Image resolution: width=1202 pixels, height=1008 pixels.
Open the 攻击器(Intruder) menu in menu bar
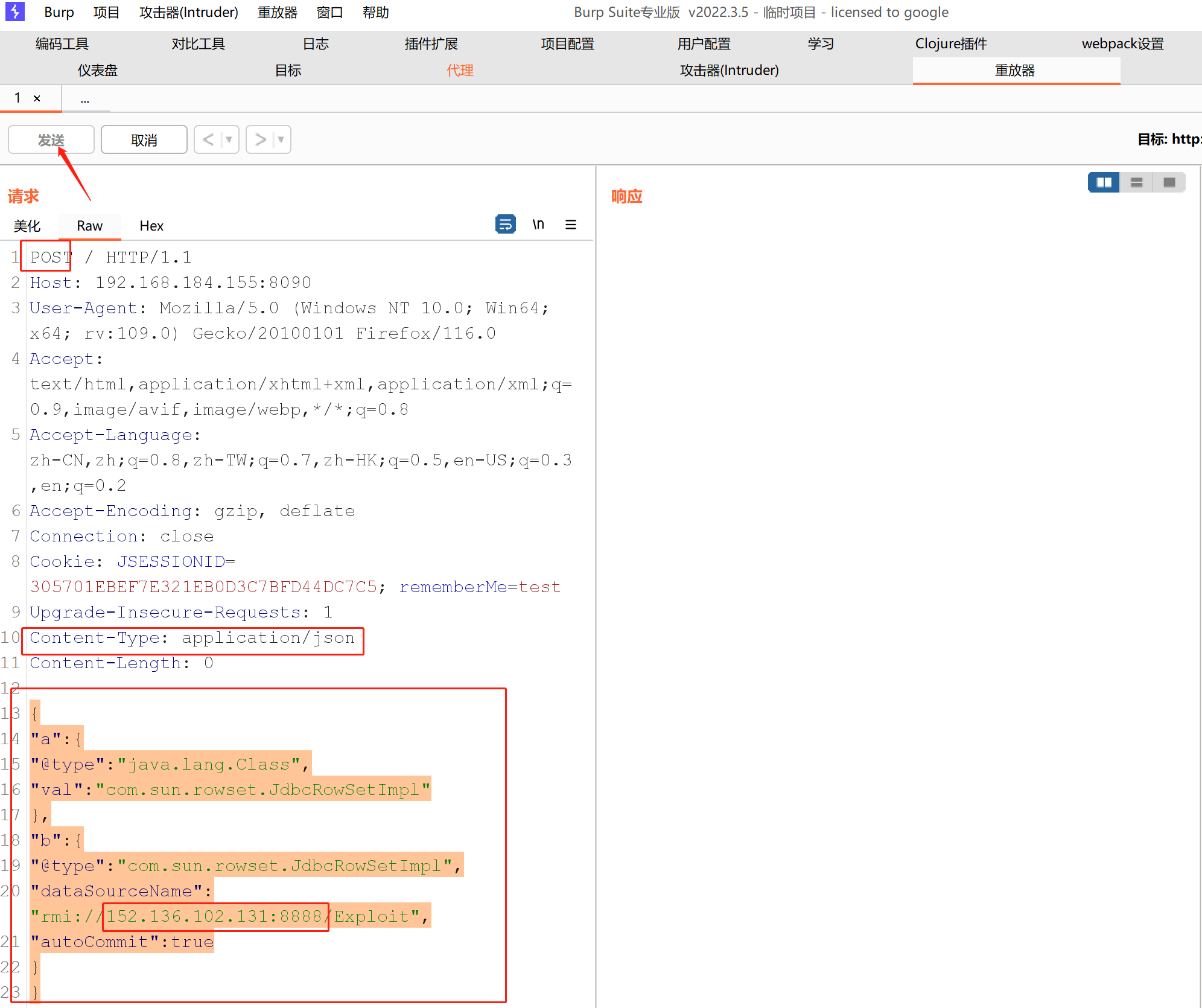(x=188, y=12)
